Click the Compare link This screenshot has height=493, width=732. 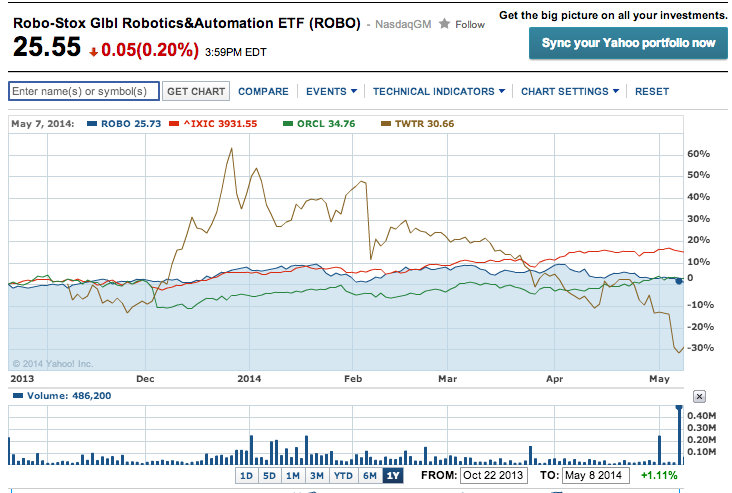(x=263, y=92)
